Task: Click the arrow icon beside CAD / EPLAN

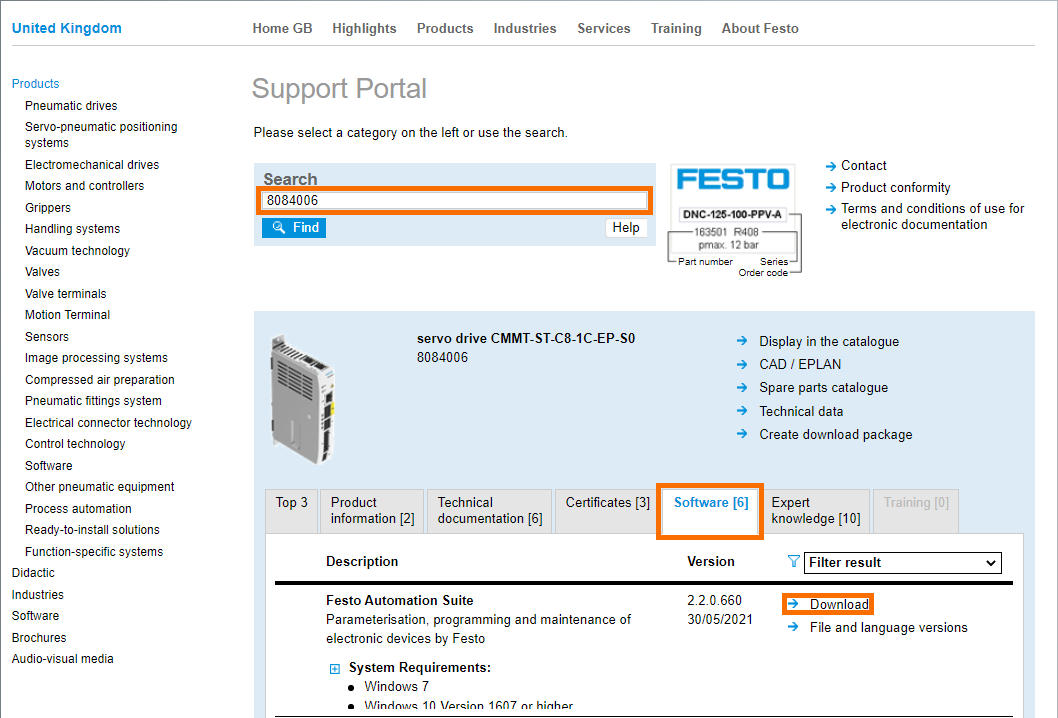Action: click(x=740, y=364)
